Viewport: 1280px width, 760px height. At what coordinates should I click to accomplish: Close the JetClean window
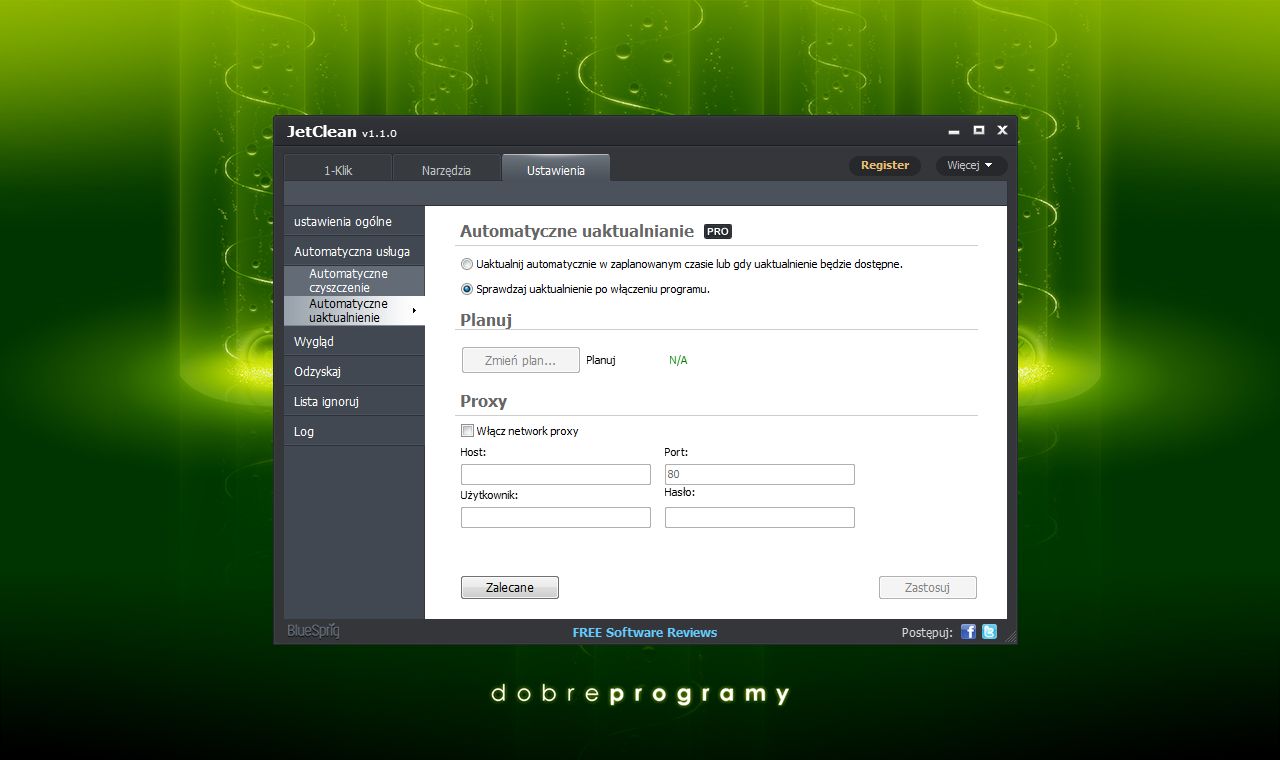point(1002,130)
